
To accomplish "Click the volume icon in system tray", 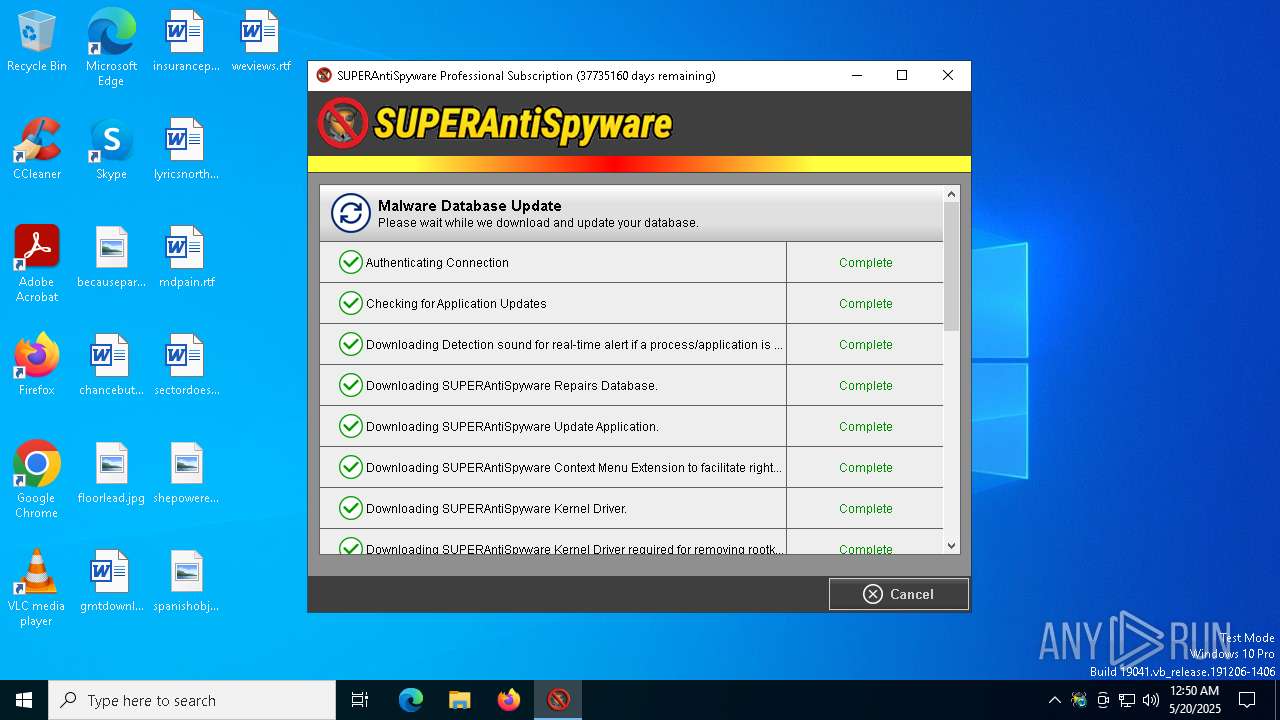I will [1150, 700].
